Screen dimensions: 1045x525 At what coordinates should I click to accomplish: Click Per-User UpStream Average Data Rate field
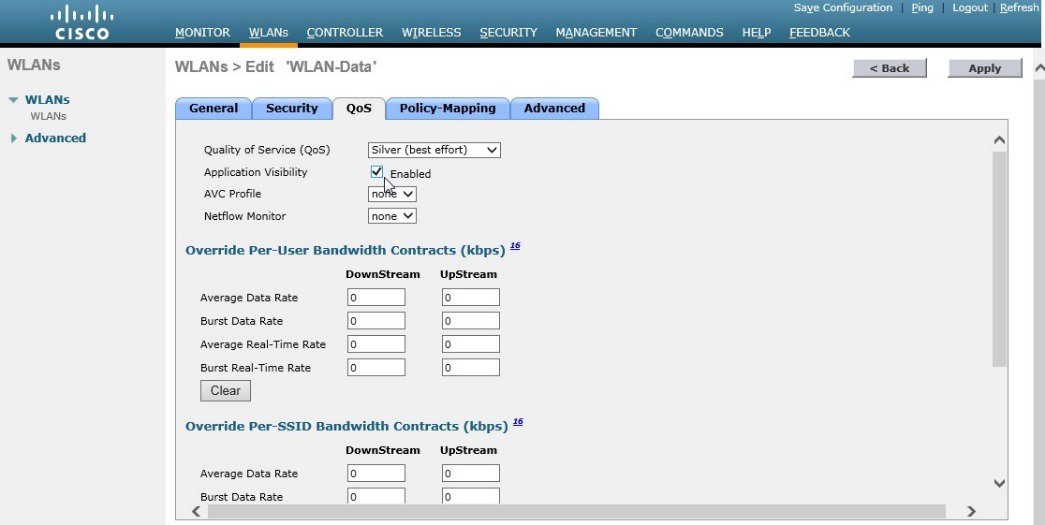[471, 297]
